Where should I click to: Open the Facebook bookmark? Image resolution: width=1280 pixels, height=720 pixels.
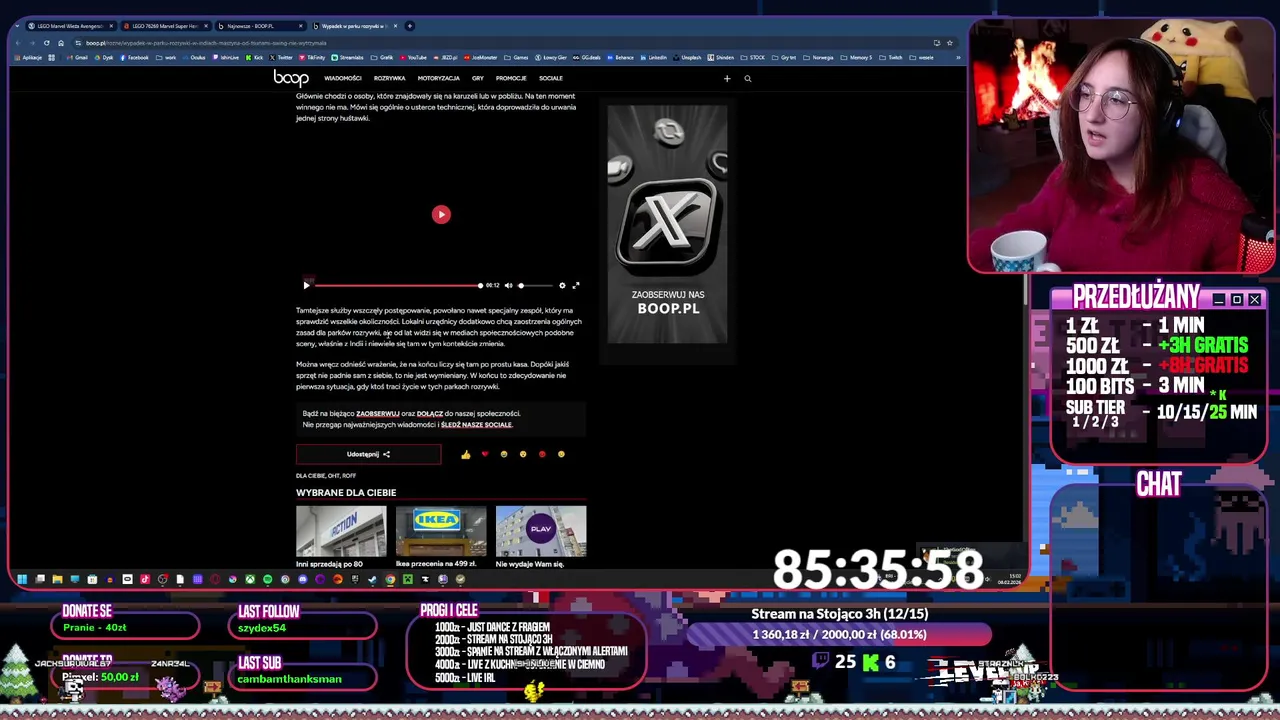tap(134, 57)
